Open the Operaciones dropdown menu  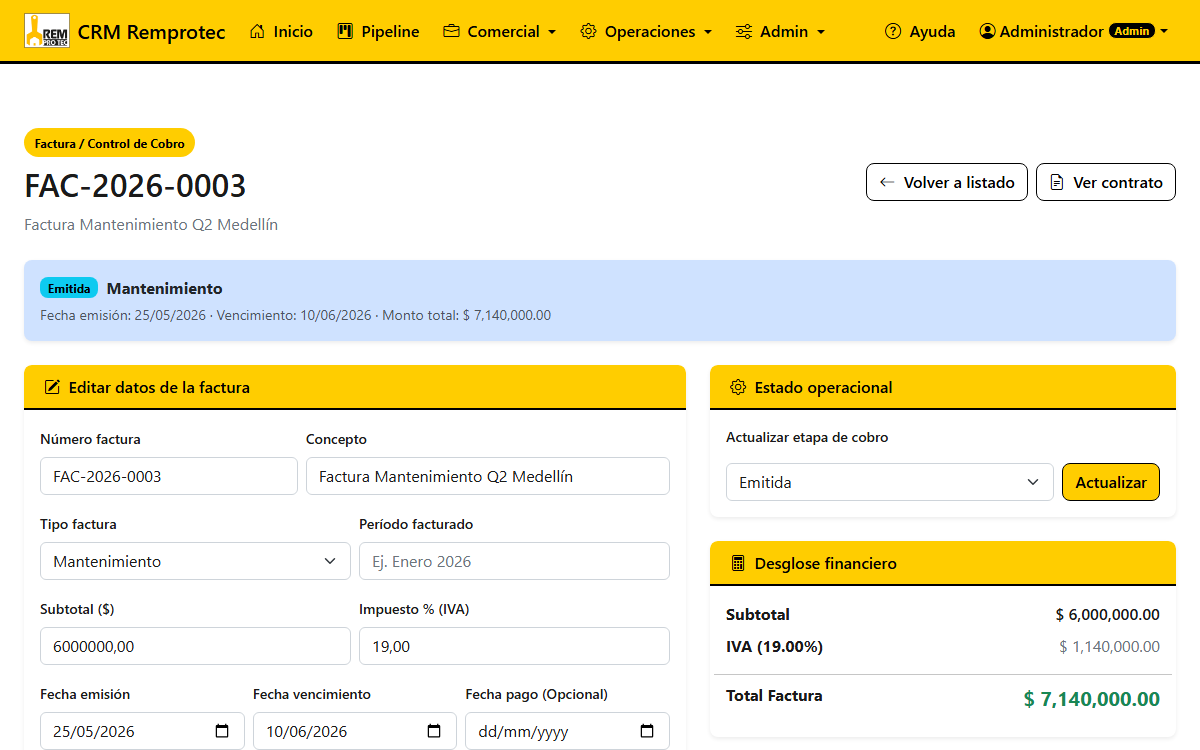(646, 31)
